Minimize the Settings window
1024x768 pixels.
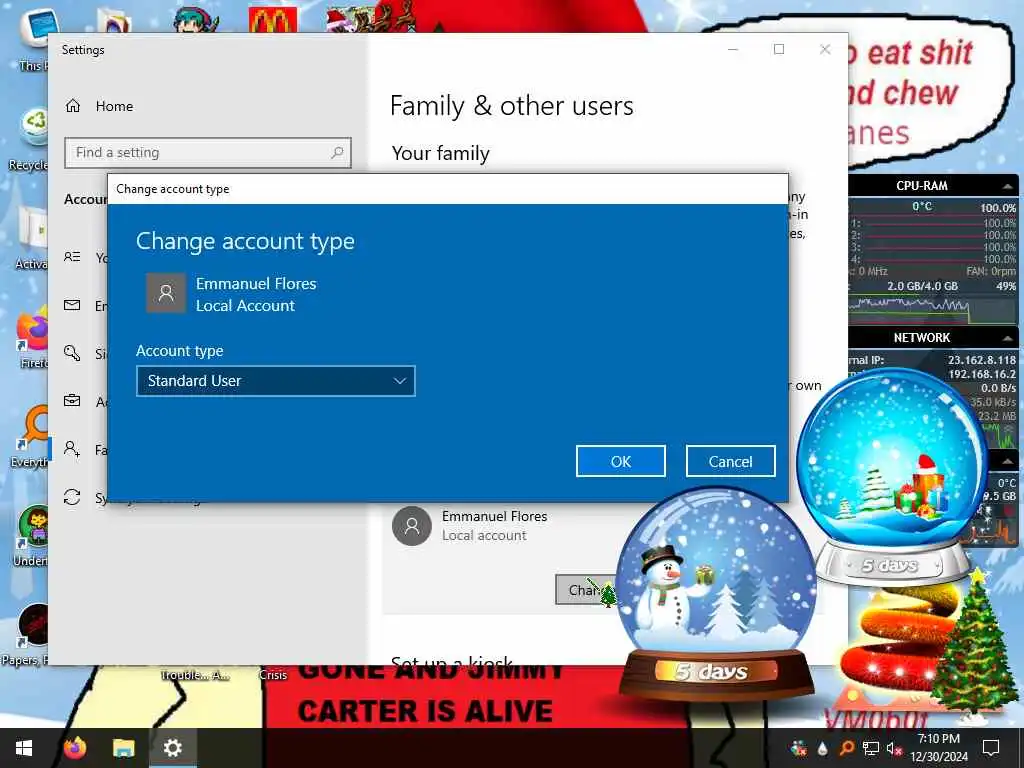point(733,49)
